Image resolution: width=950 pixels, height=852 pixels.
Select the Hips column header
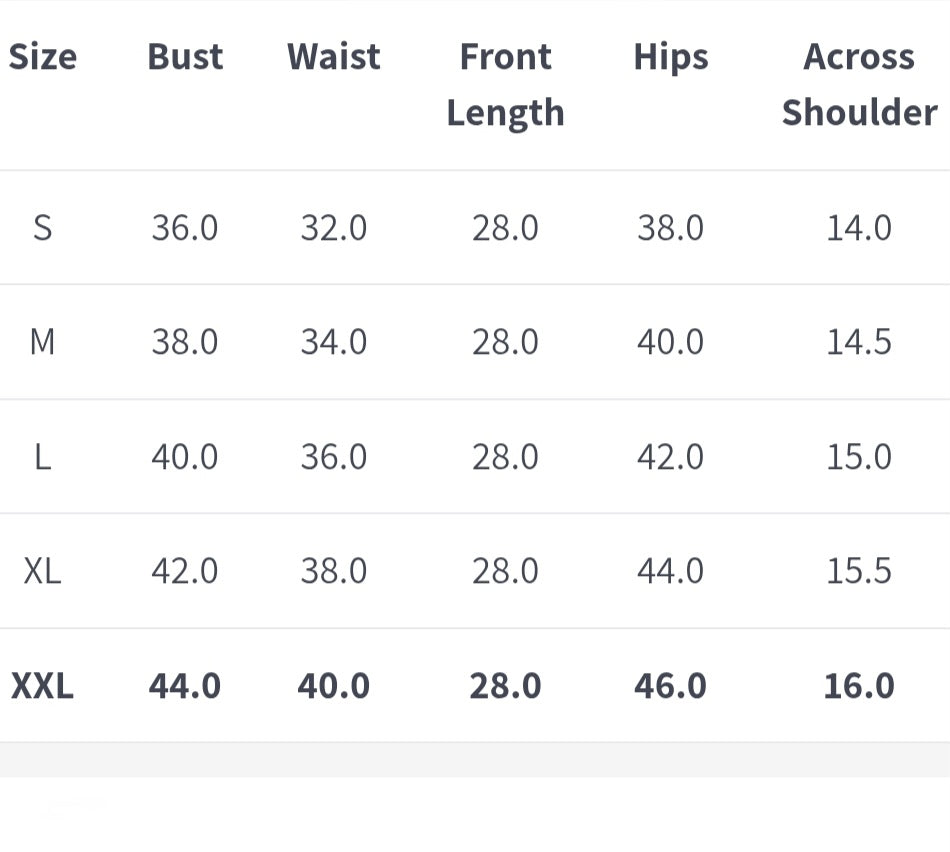coord(670,57)
